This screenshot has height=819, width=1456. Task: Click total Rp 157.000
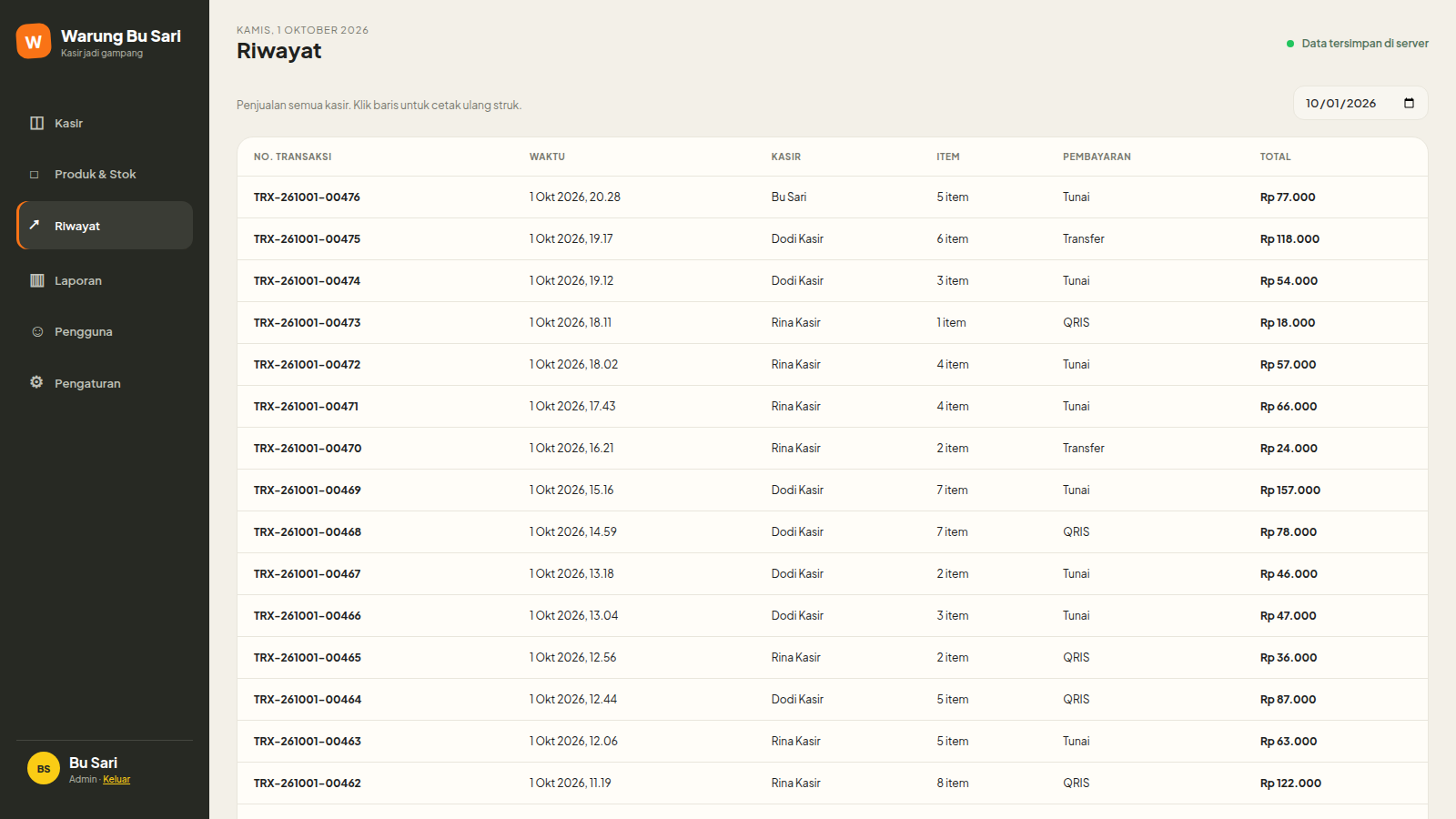click(1290, 490)
